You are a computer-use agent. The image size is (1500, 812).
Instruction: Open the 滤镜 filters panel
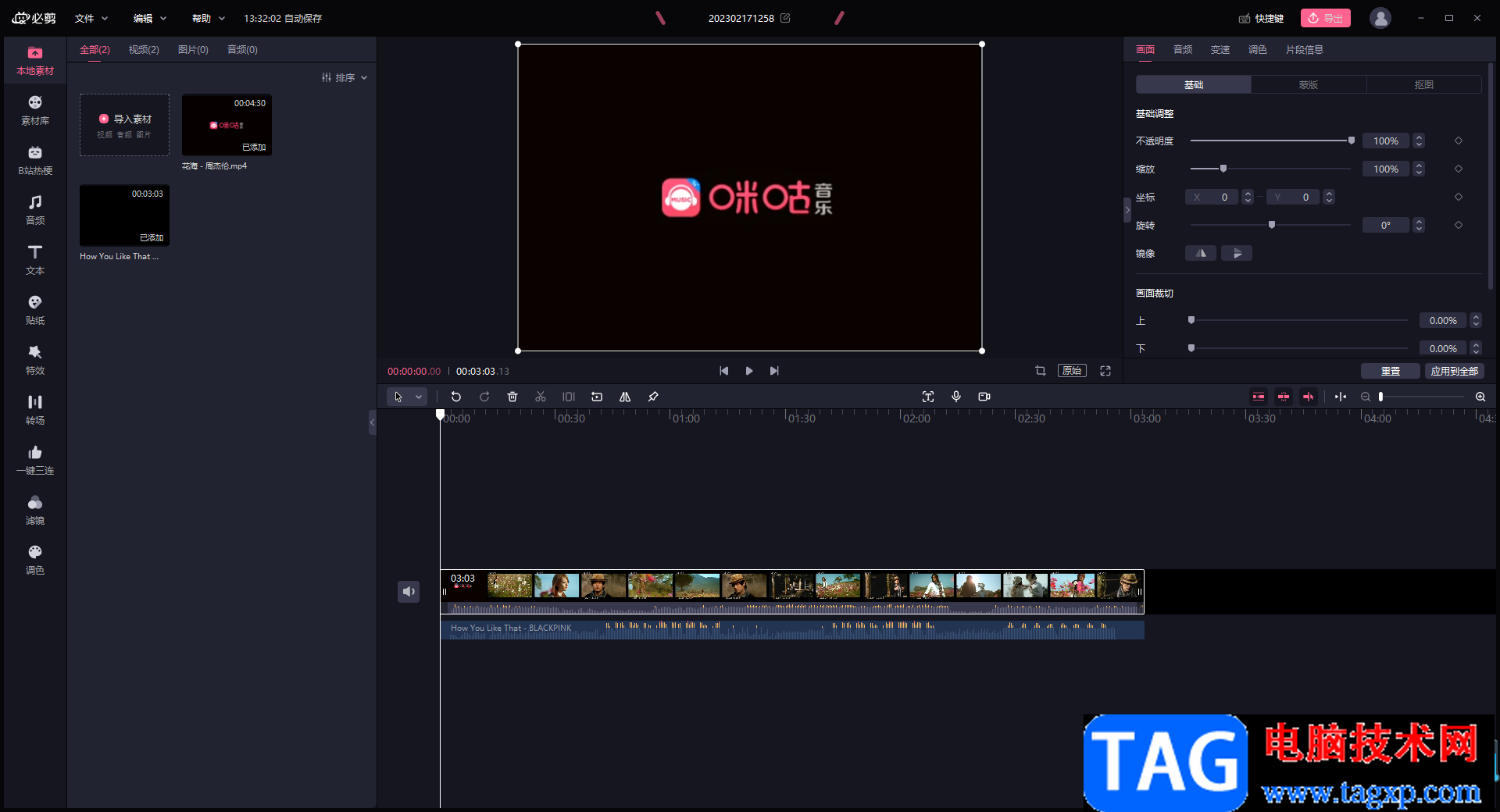(x=35, y=510)
